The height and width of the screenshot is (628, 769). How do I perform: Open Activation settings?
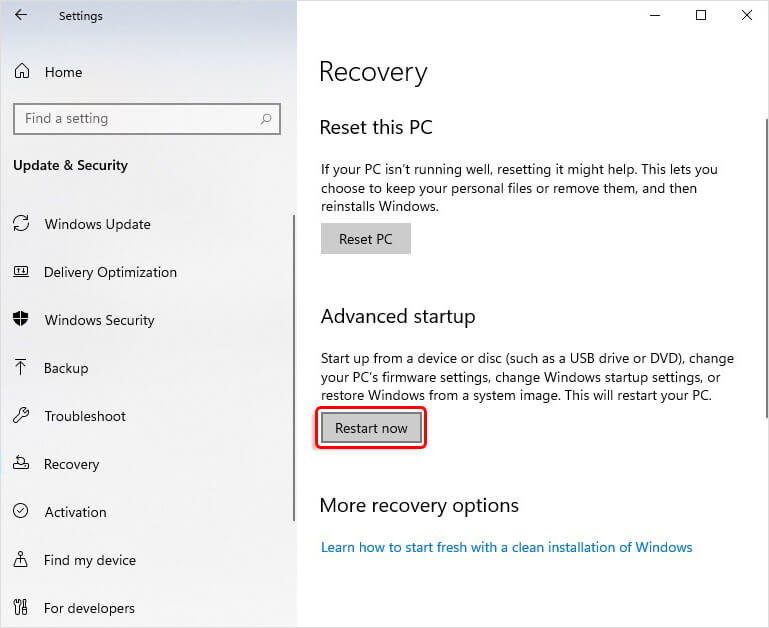[x=76, y=512]
